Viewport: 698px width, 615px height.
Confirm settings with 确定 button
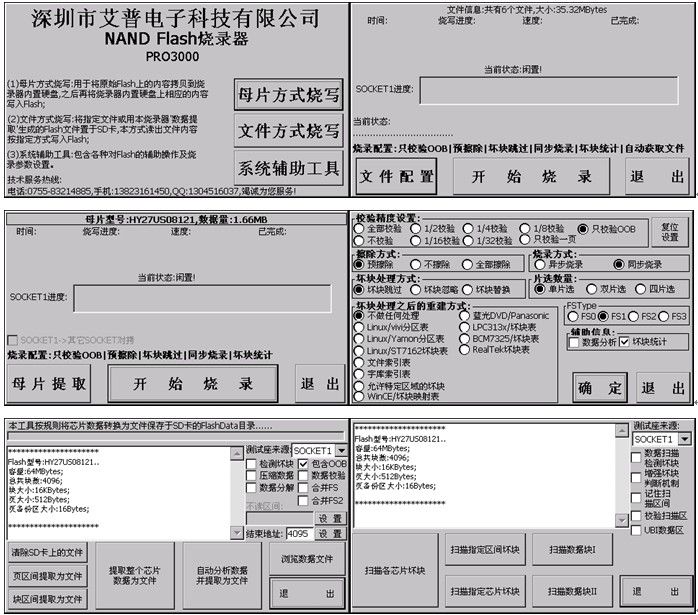[x=600, y=388]
